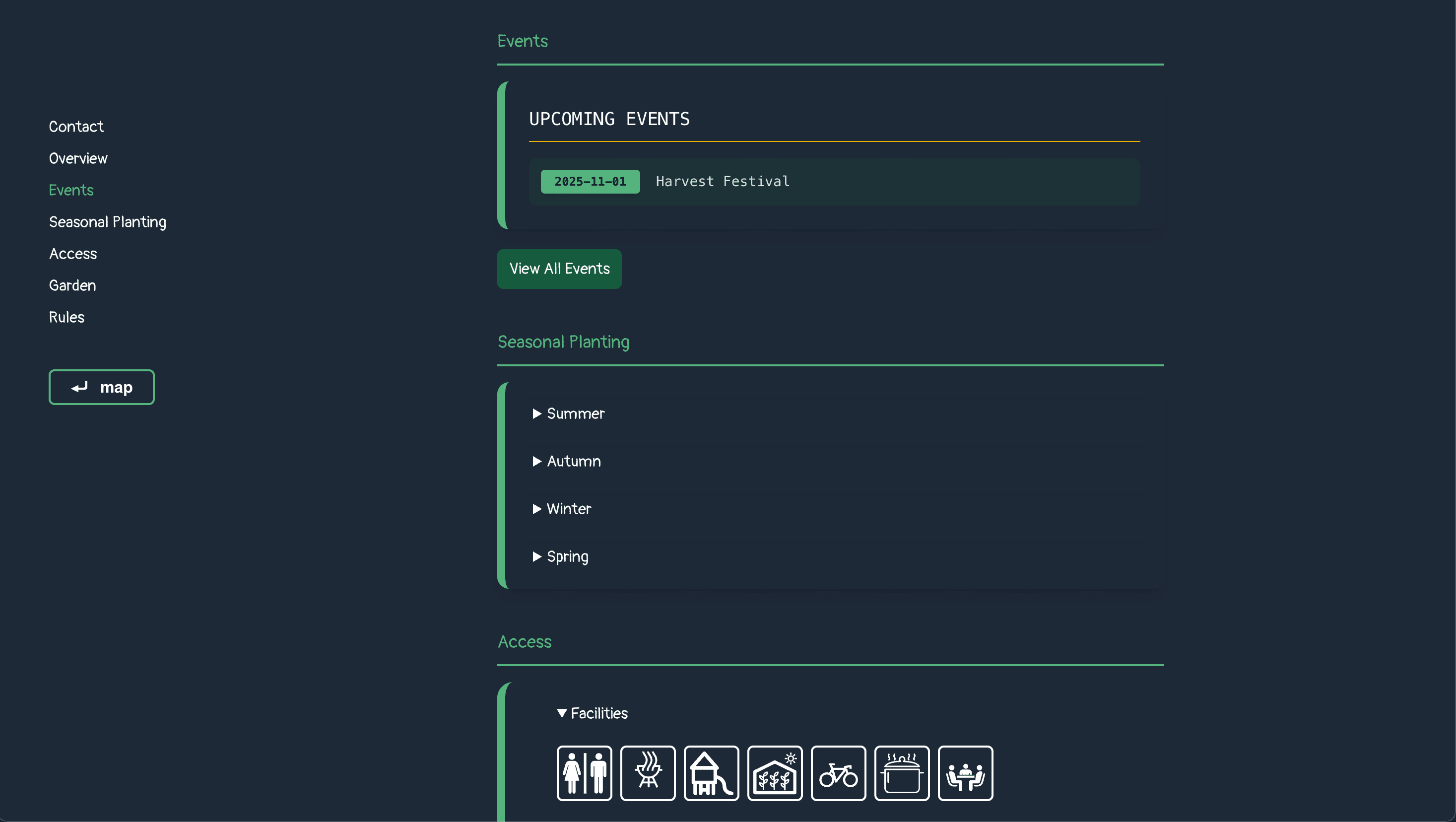Select the meeting area facility icon
1456x822 pixels.
[x=965, y=773]
